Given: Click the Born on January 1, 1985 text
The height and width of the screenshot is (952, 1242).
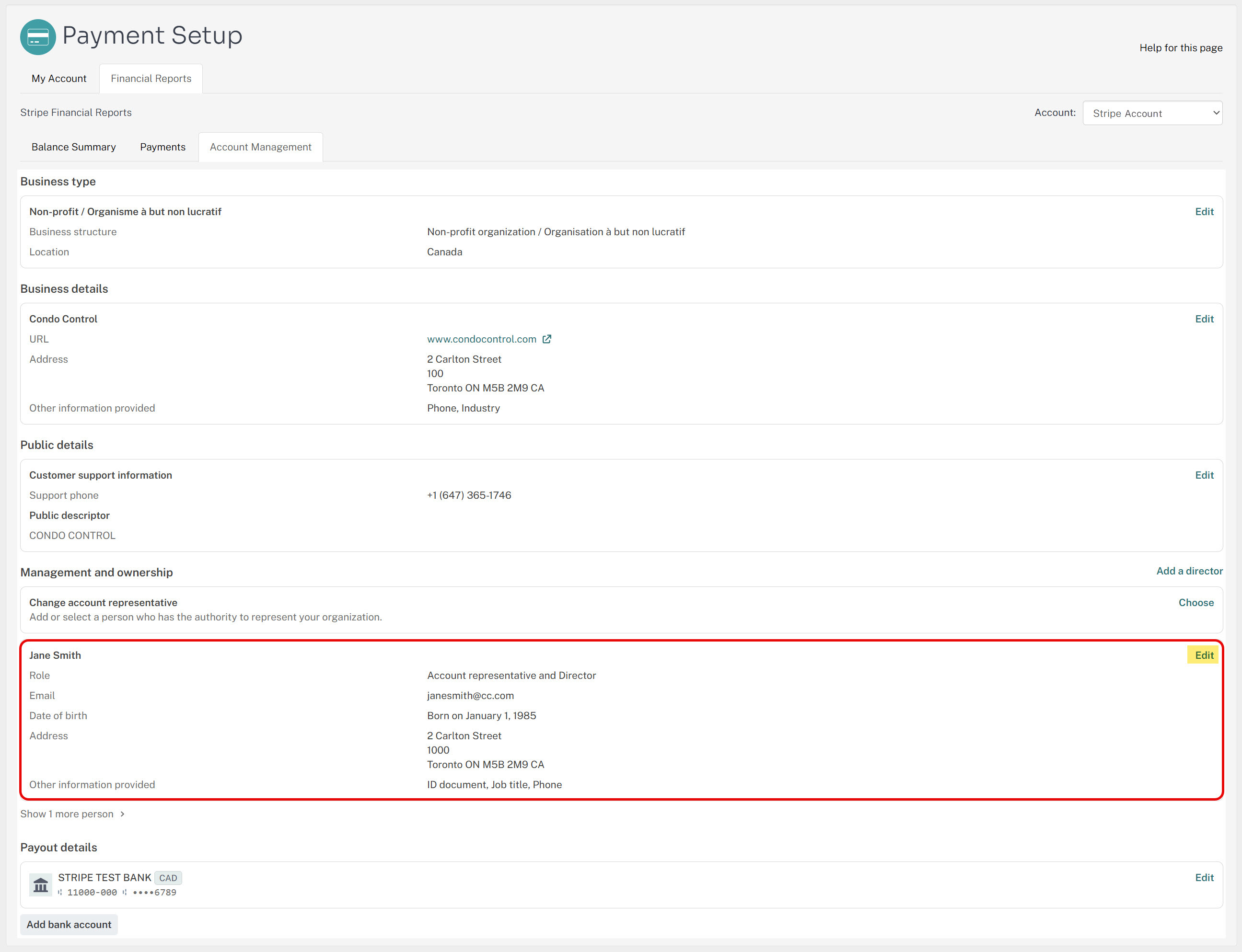Looking at the screenshot, I should tap(481, 716).
